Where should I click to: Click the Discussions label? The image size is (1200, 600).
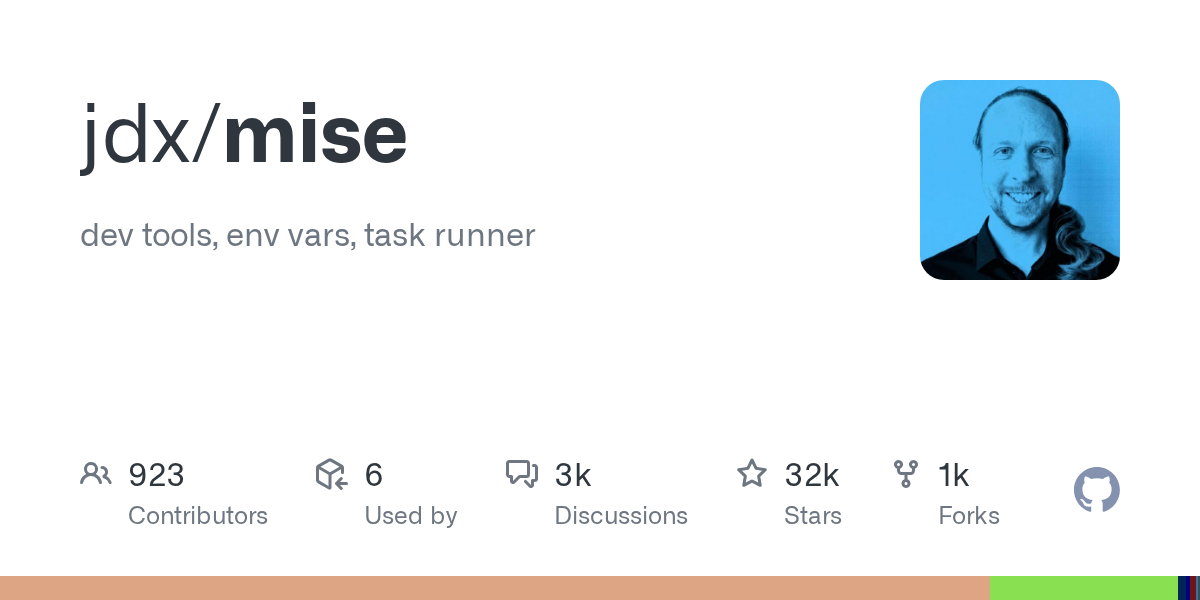click(621, 516)
